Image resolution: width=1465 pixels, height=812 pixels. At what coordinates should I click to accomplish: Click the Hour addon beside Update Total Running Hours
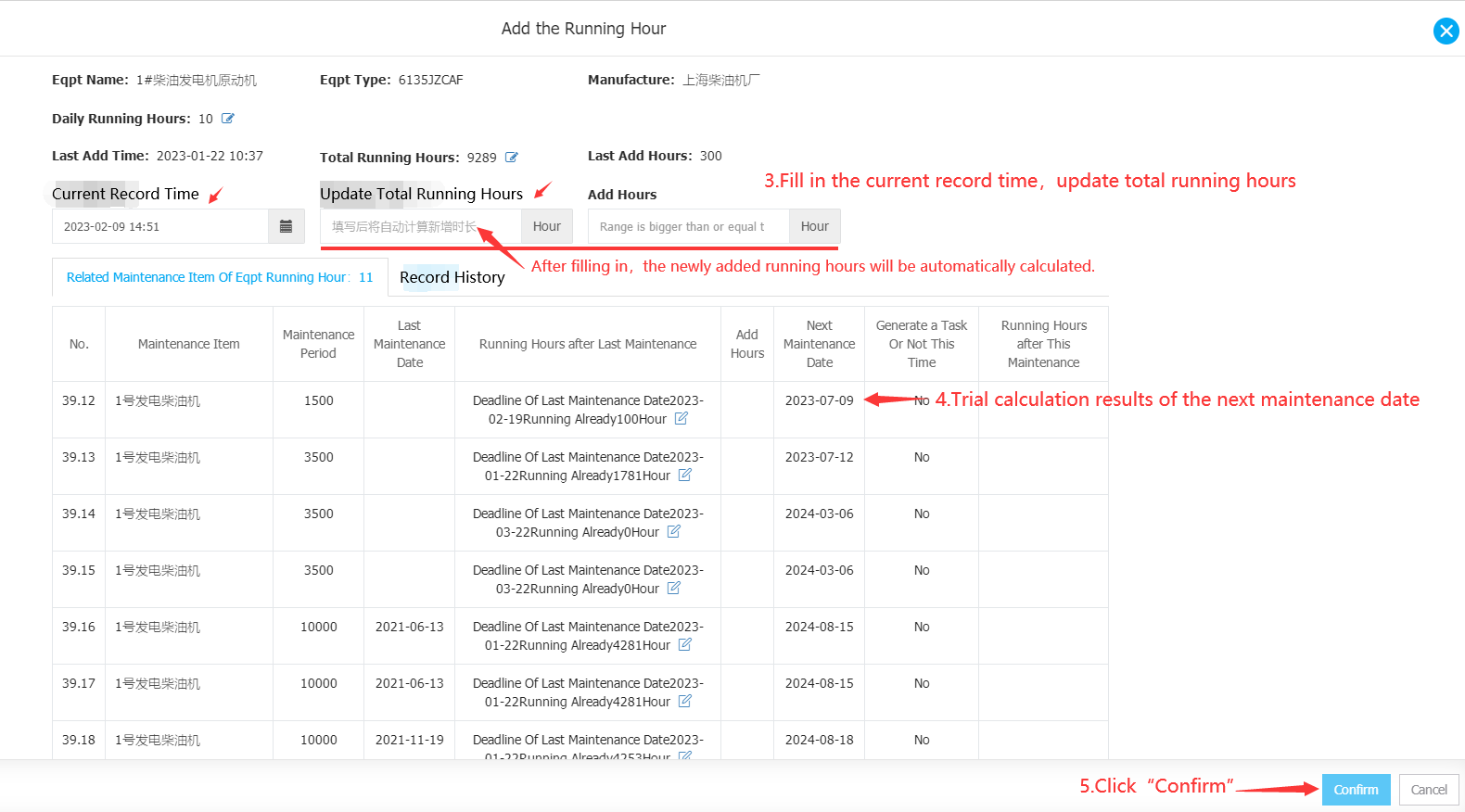point(547,226)
